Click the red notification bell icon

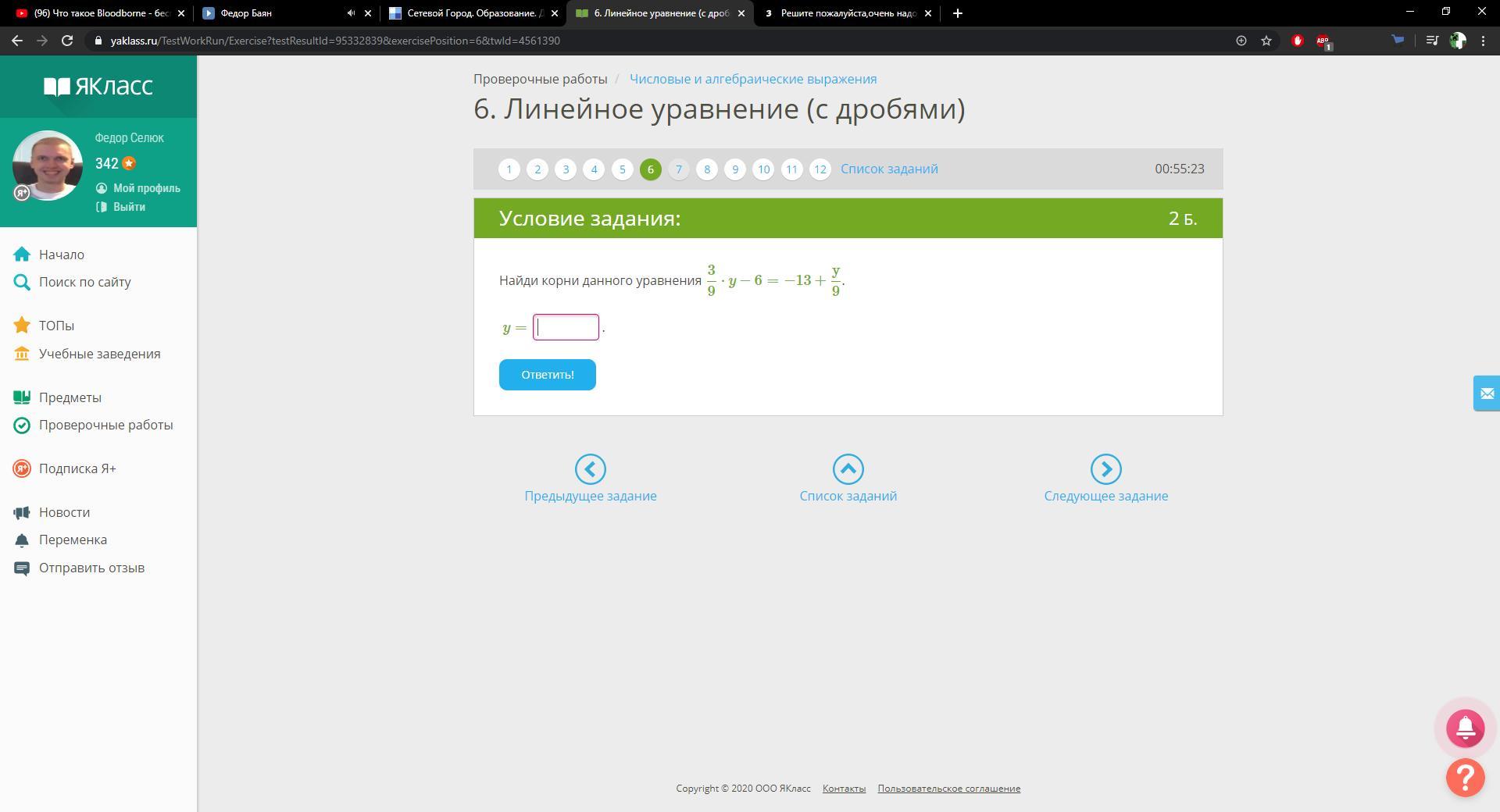(1465, 728)
